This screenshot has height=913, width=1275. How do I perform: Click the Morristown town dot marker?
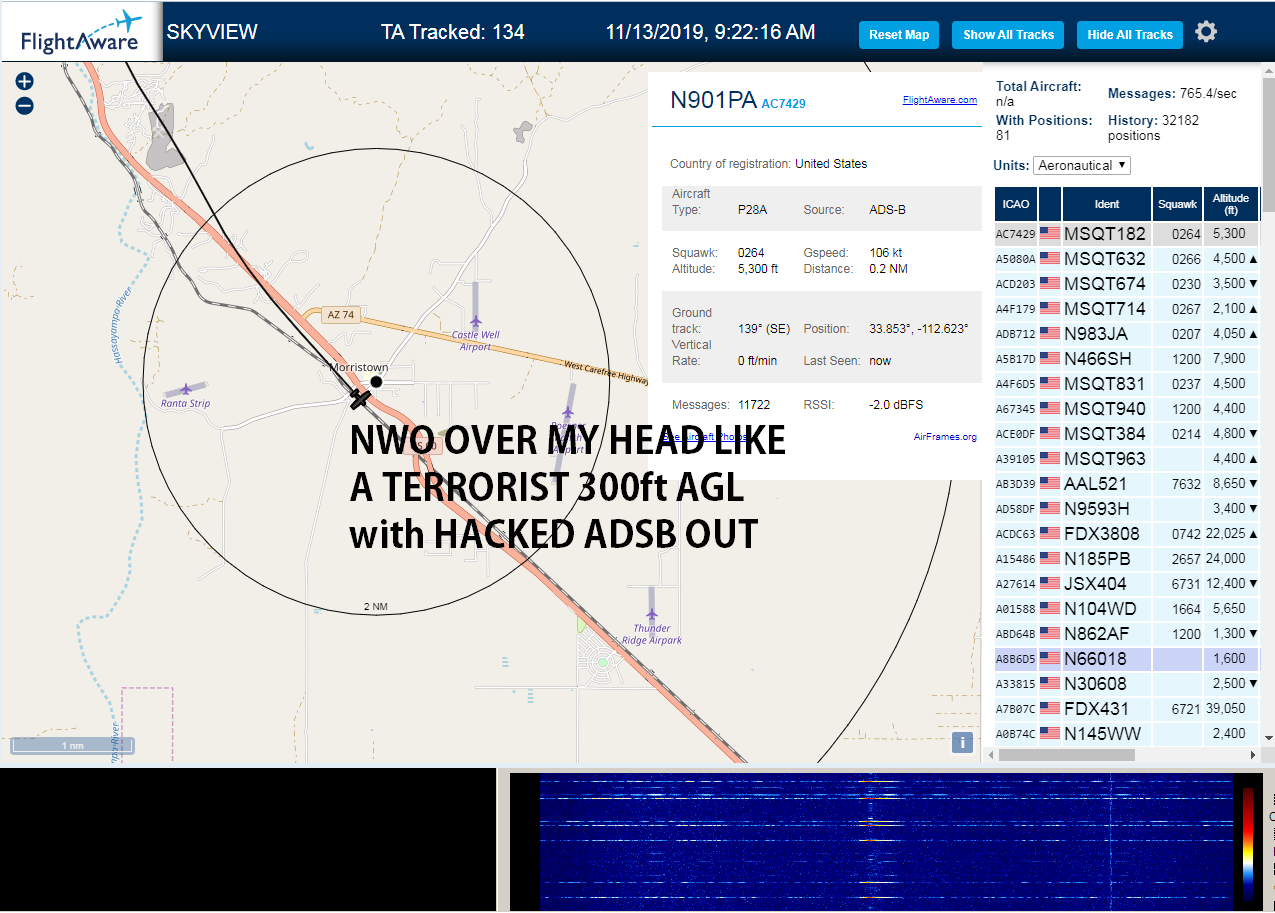pyautogui.click(x=376, y=382)
